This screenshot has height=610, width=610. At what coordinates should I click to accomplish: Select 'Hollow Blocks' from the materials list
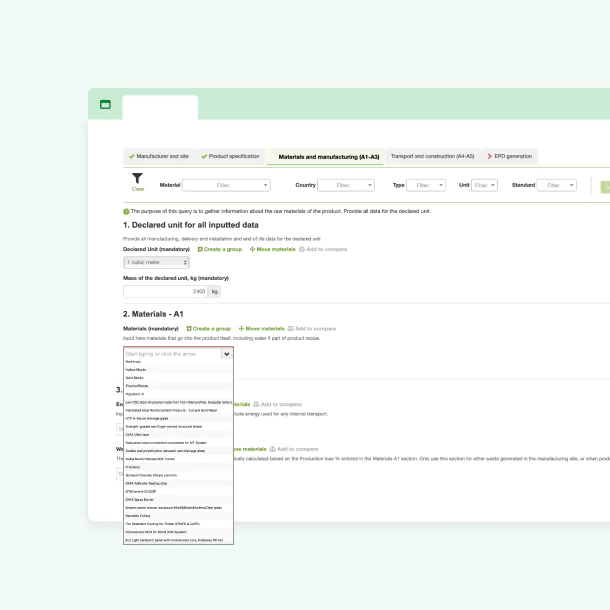(x=136, y=370)
